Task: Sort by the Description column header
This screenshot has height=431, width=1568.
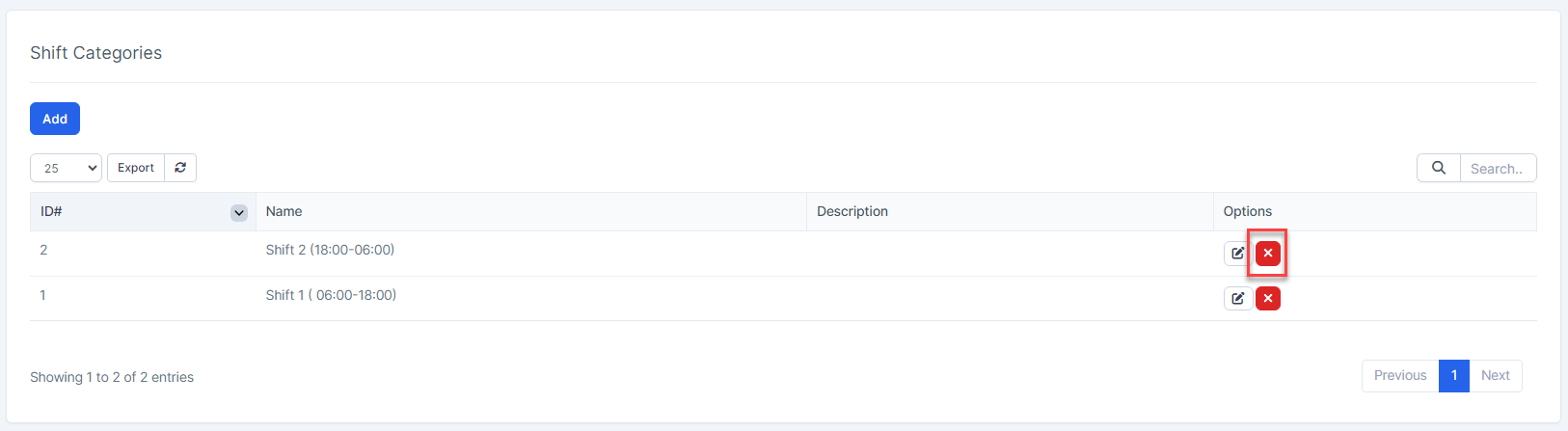Action: (852, 211)
